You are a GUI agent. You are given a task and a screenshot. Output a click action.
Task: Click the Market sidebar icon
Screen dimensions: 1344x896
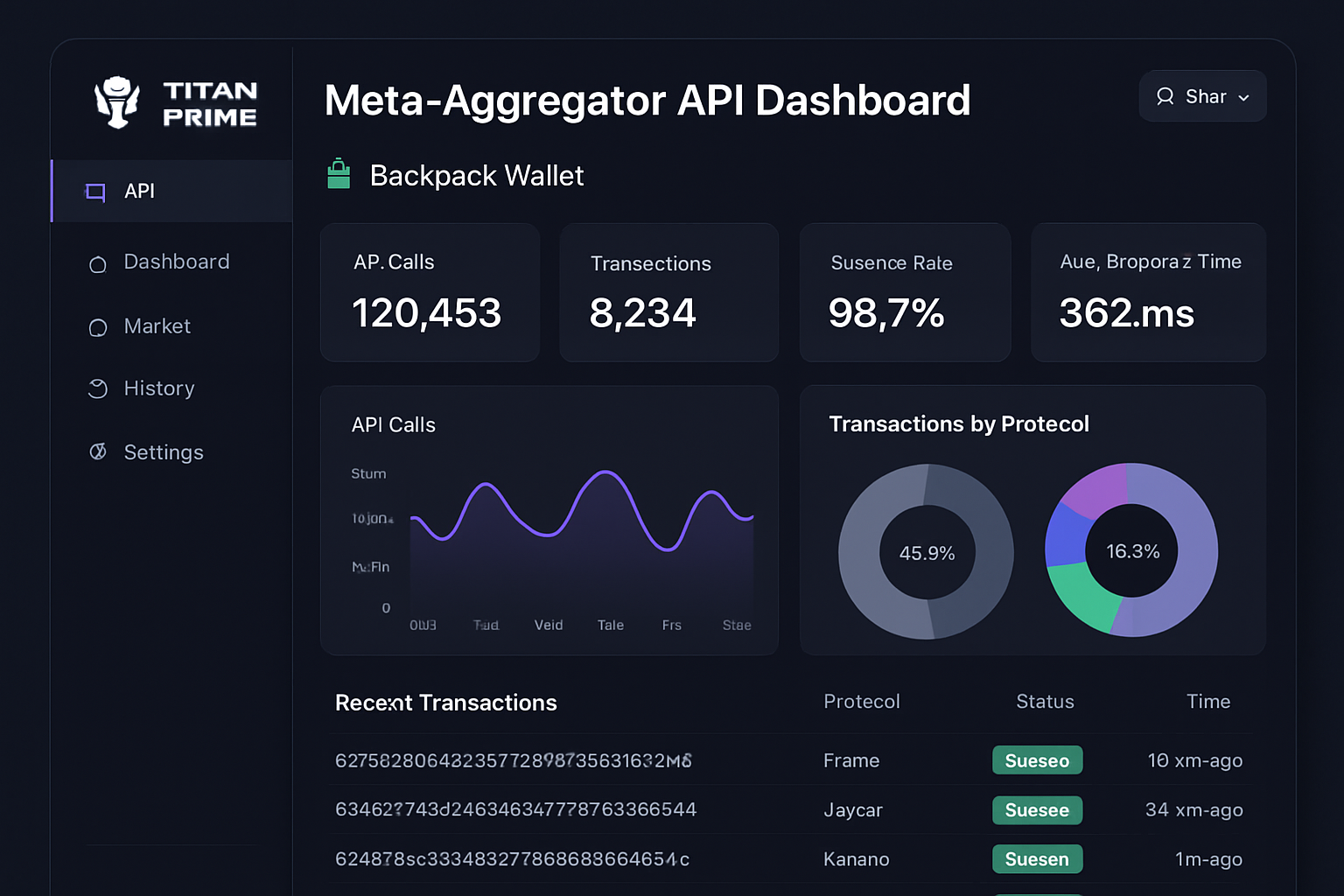[98, 327]
